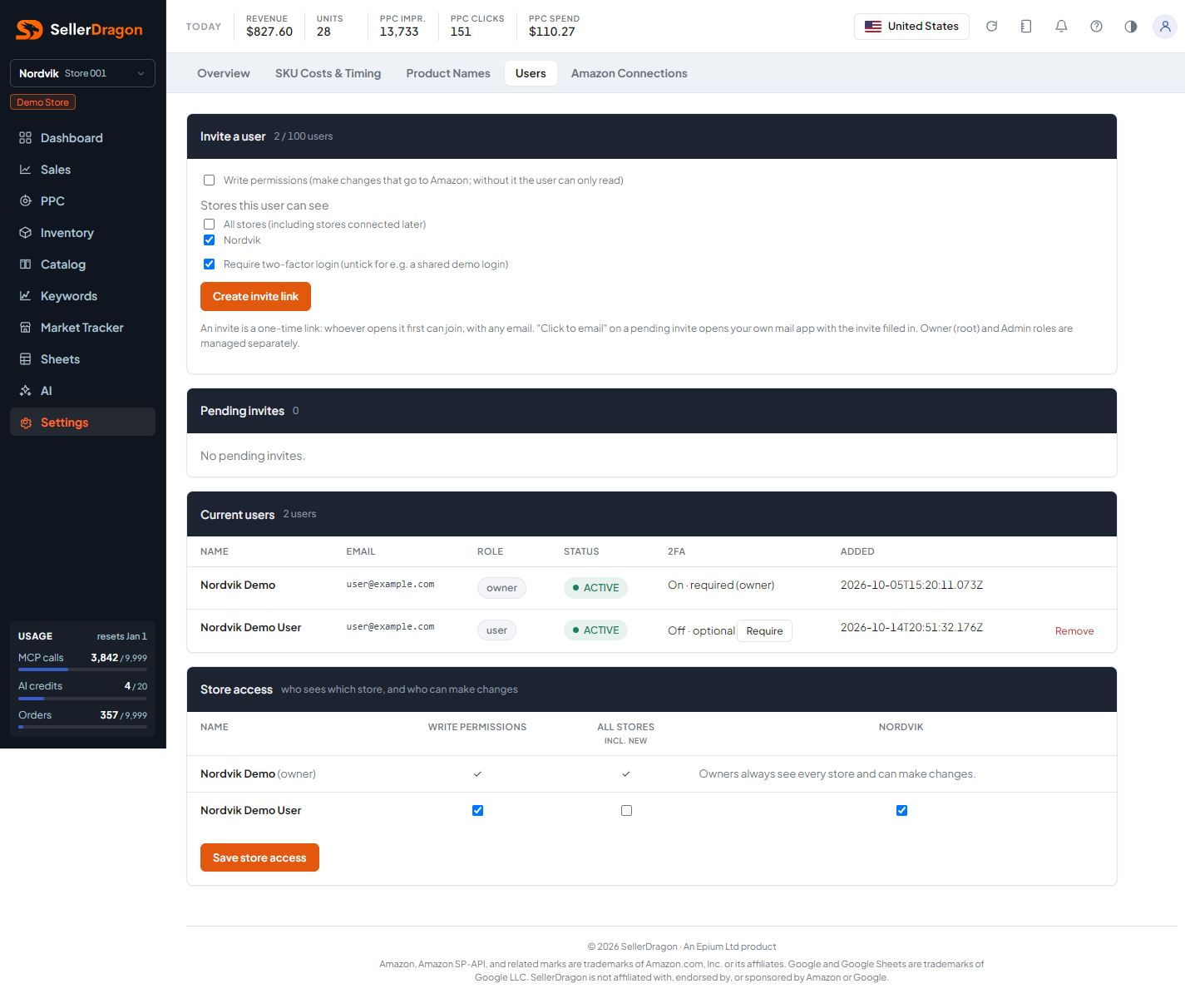Viewport: 1185px width, 1008px height.
Task: Click Nordvik Demo (owner) in Store access
Action: pyautogui.click(x=258, y=774)
